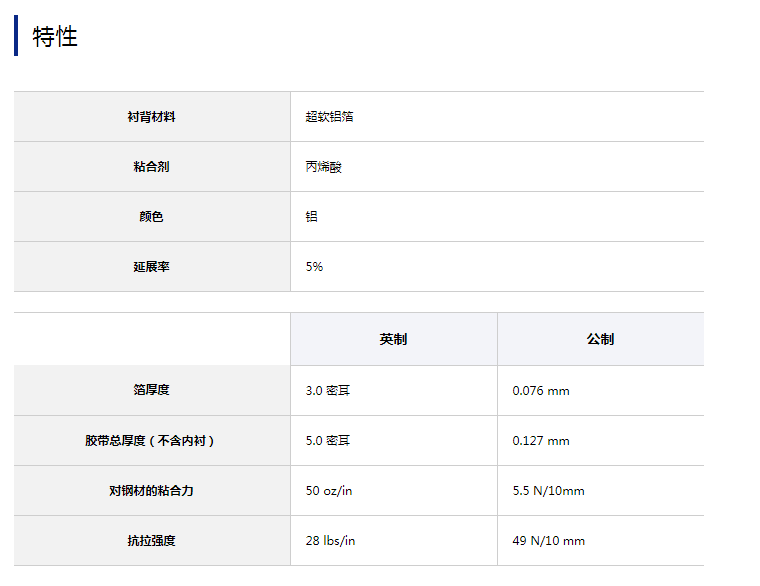Click the 延展率 row label
This screenshot has height=586, width=760.
152,267
